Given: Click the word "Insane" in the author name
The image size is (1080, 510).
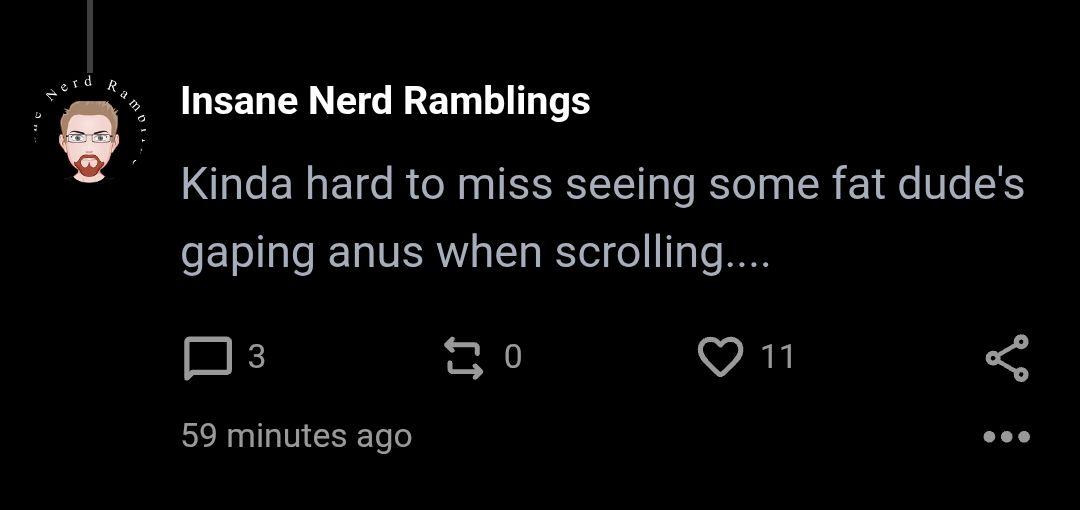Looking at the screenshot, I should pos(239,101).
